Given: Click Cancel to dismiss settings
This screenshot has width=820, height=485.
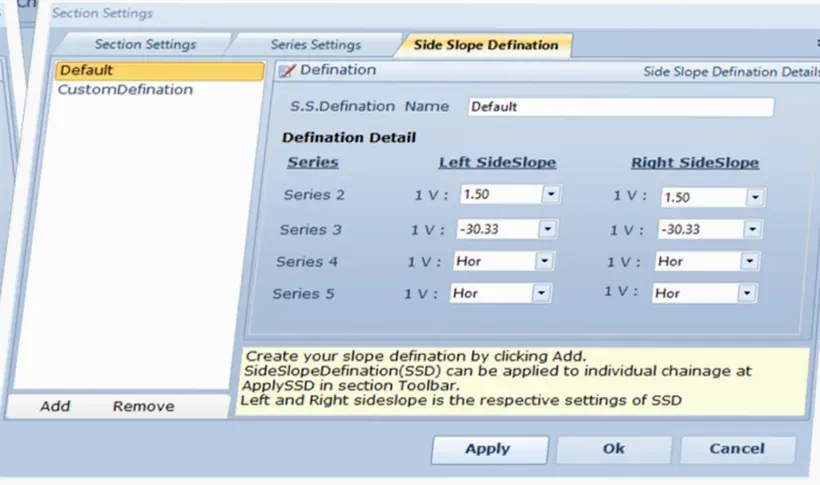Looking at the screenshot, I should click(x=737, y=449).
